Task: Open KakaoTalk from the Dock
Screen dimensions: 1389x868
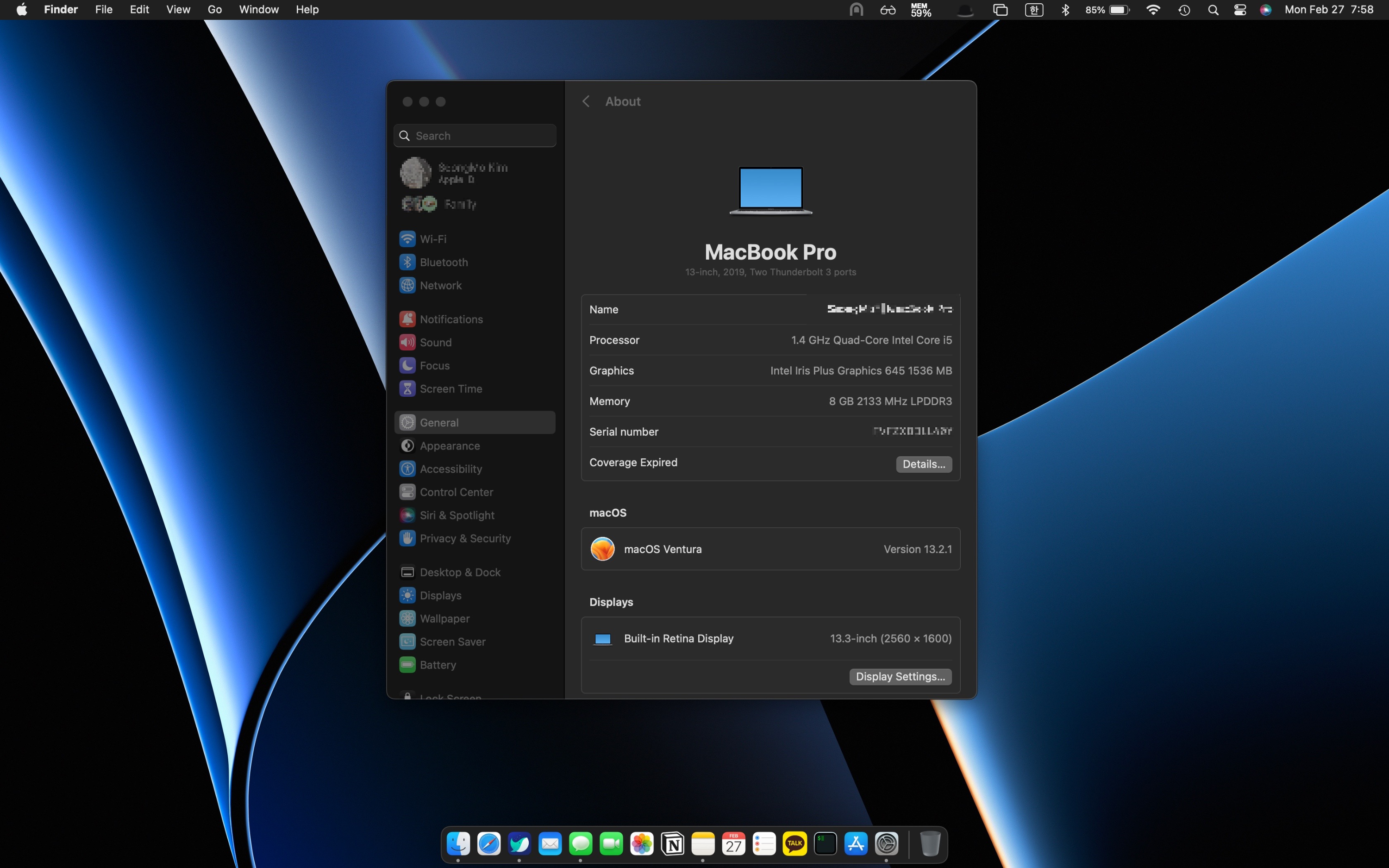Action: click(795, 844)
